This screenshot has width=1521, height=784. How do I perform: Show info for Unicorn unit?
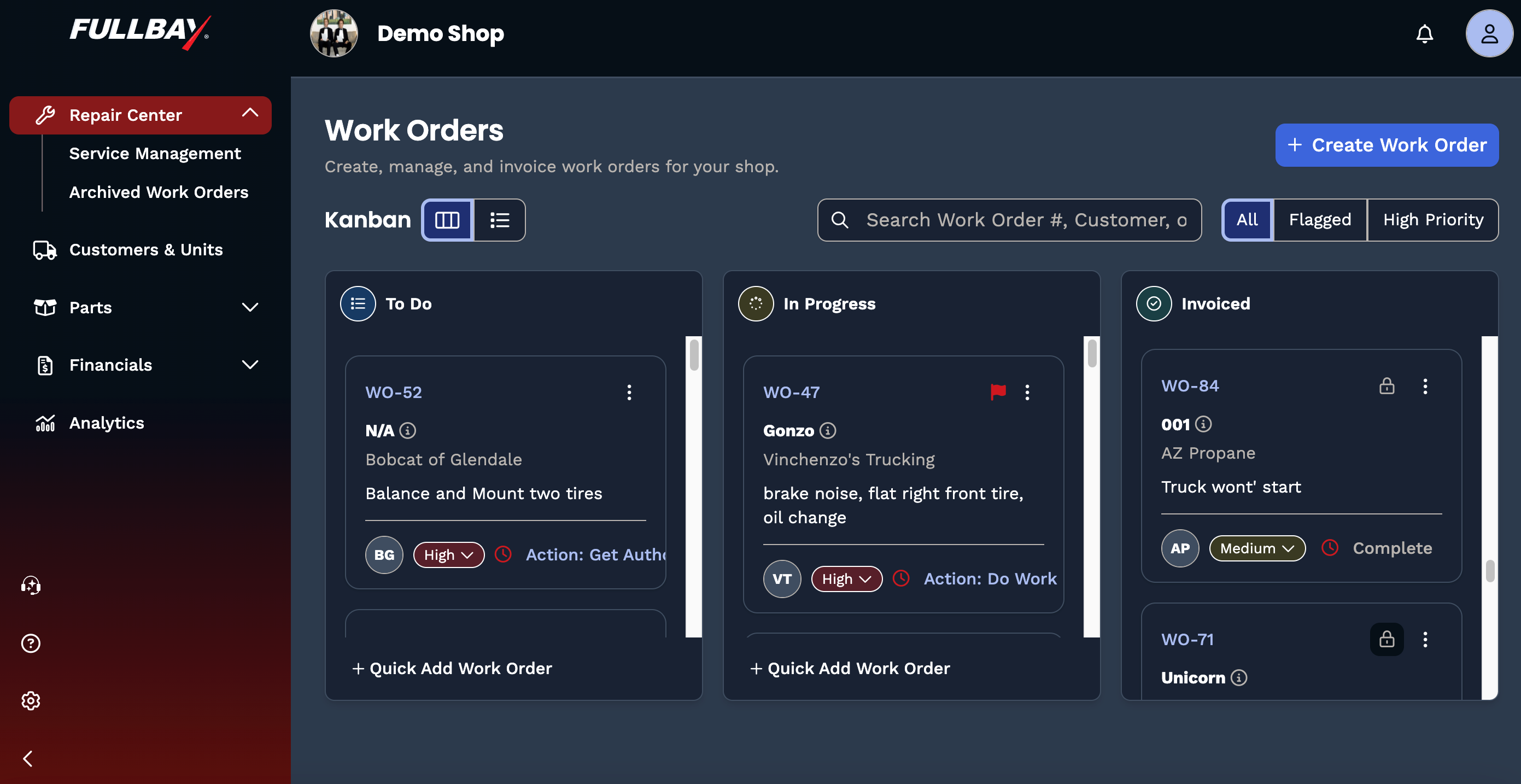1239,678
